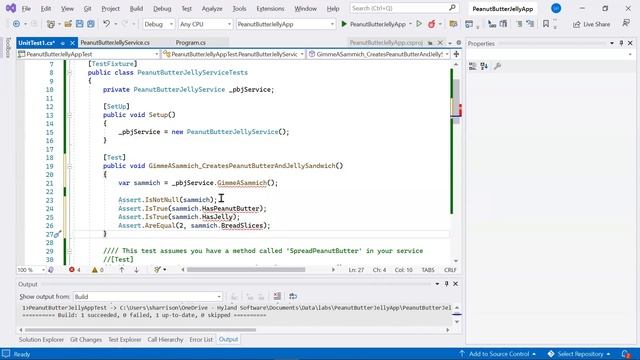The width and height of the screenshot is (640, 360).
Task: Open the Solution Explorer tab
Action: click(41, 339)
